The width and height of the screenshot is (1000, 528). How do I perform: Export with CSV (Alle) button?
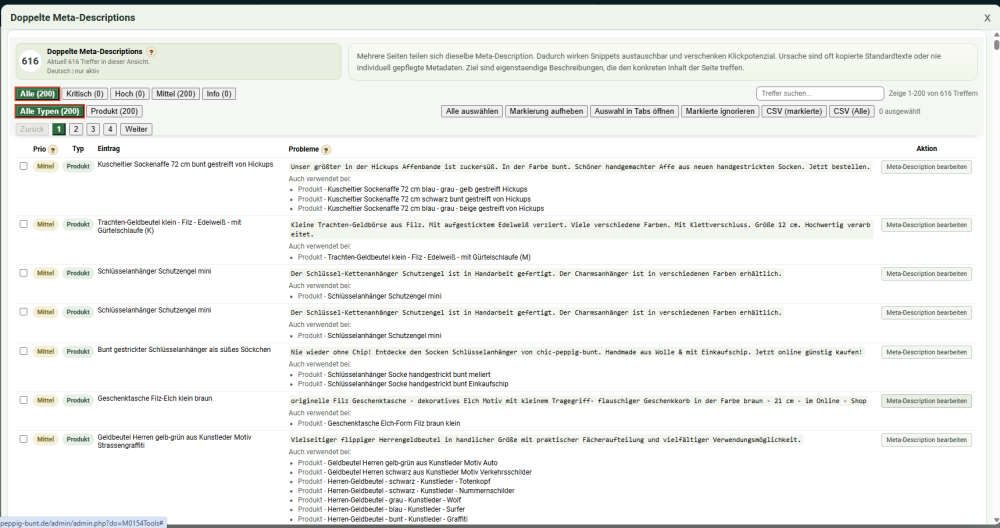pos(851,111)
